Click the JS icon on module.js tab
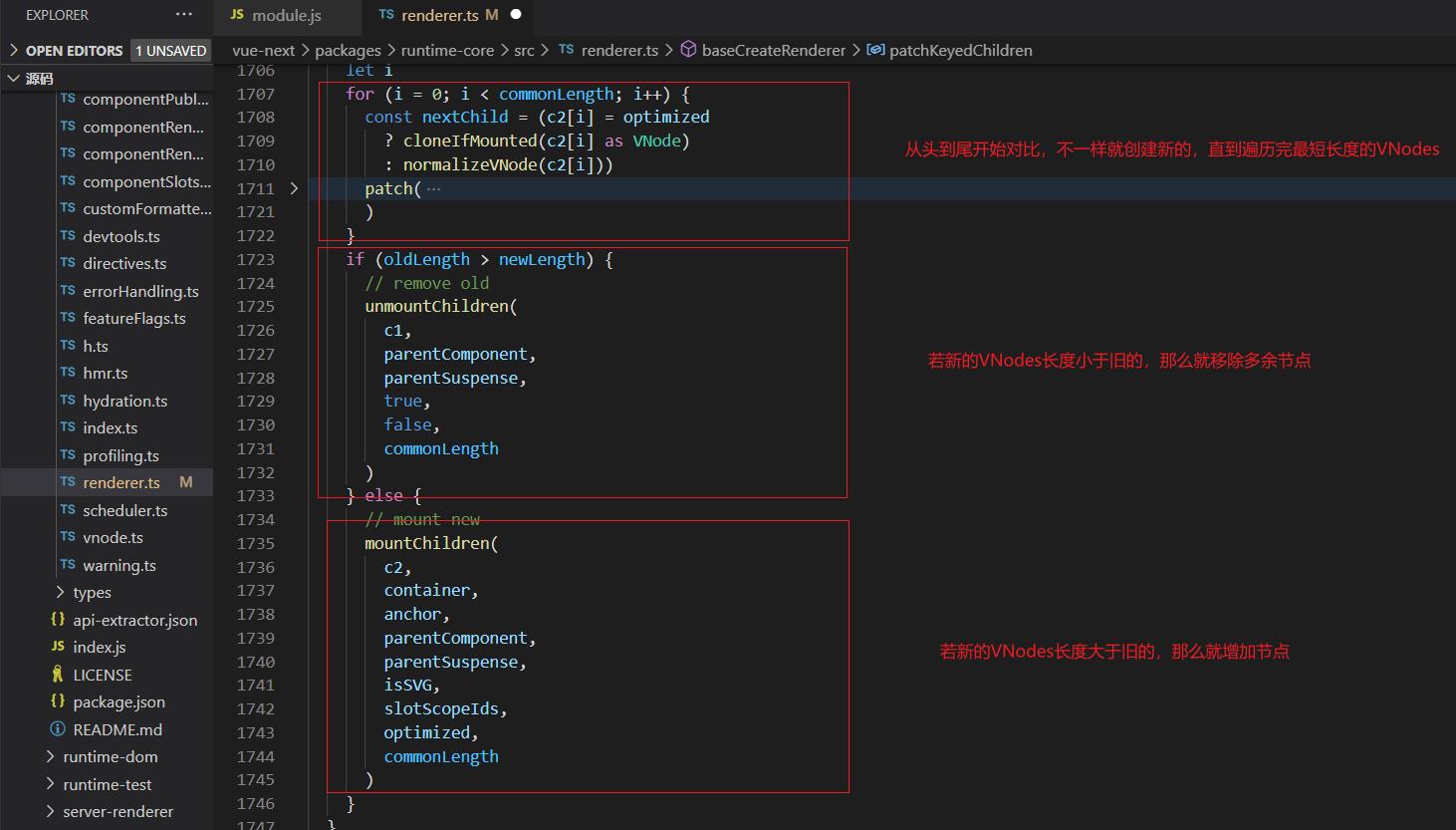1456x830 pixels. (237, 15)
